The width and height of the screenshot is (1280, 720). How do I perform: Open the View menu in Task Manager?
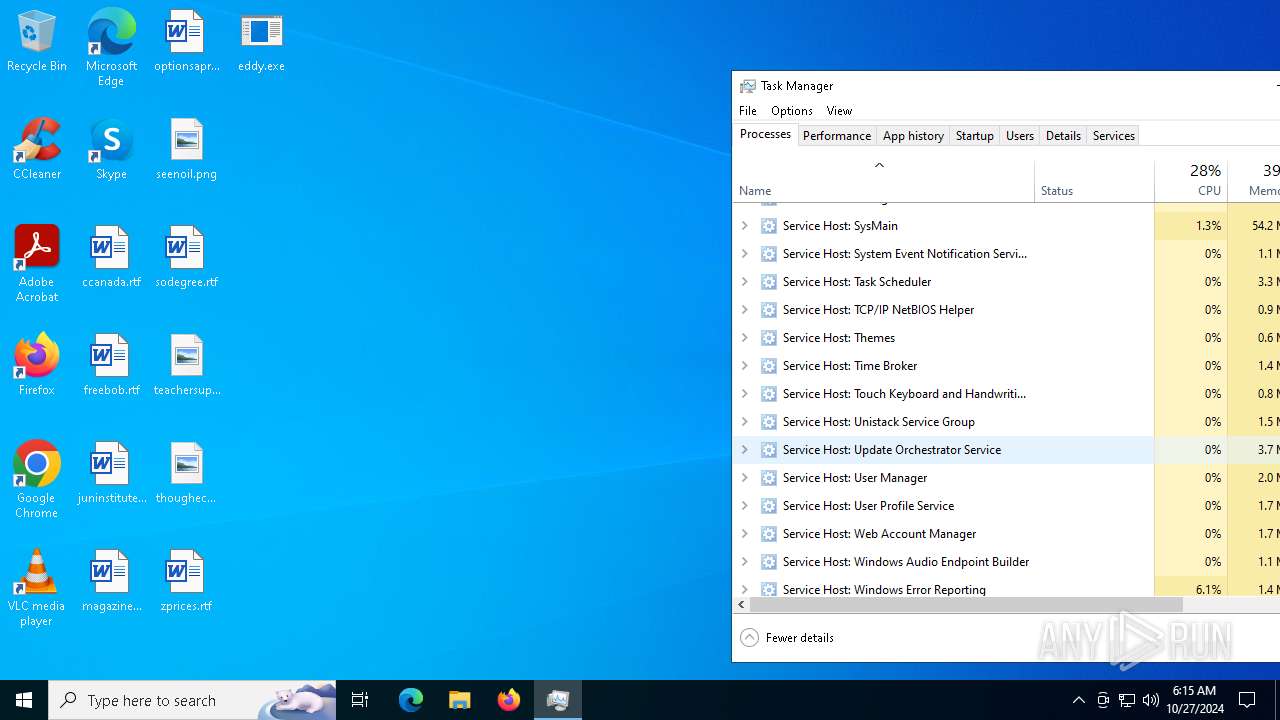pos(839,111)
